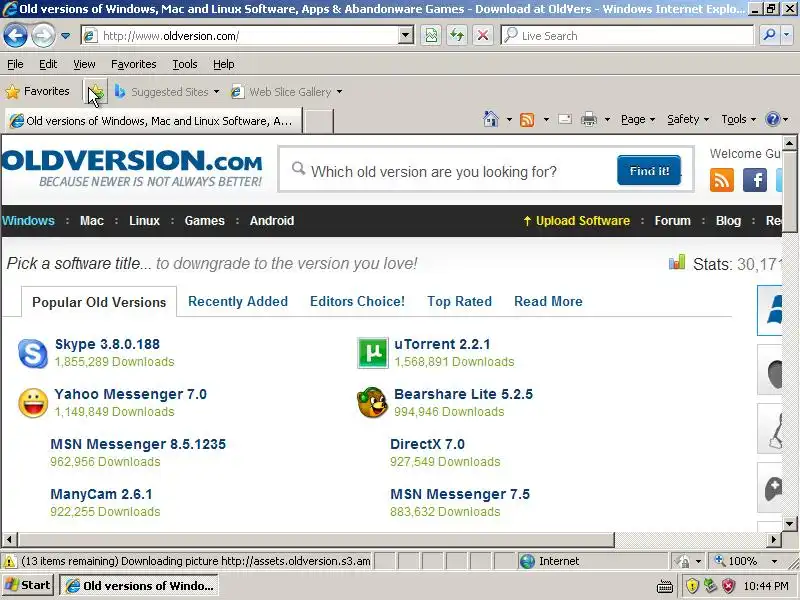This screenshot has height=600, width=800.
Task: Click the Stop loading red X icon
Action: click(483, 36)
